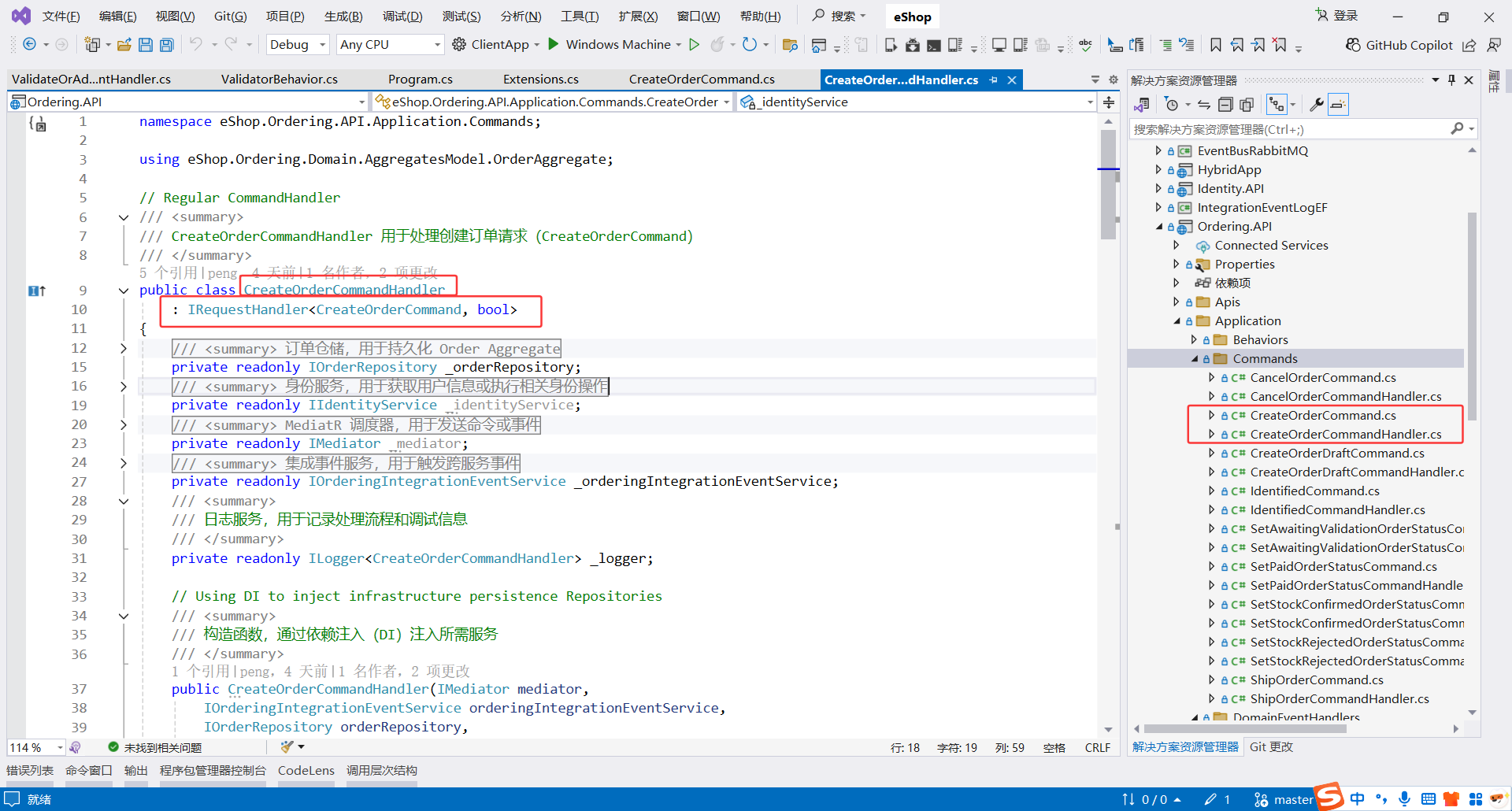Switch to the Program.cs tab
The height and width of the screenshot is (811, 1512).
(x=421, y=80)
